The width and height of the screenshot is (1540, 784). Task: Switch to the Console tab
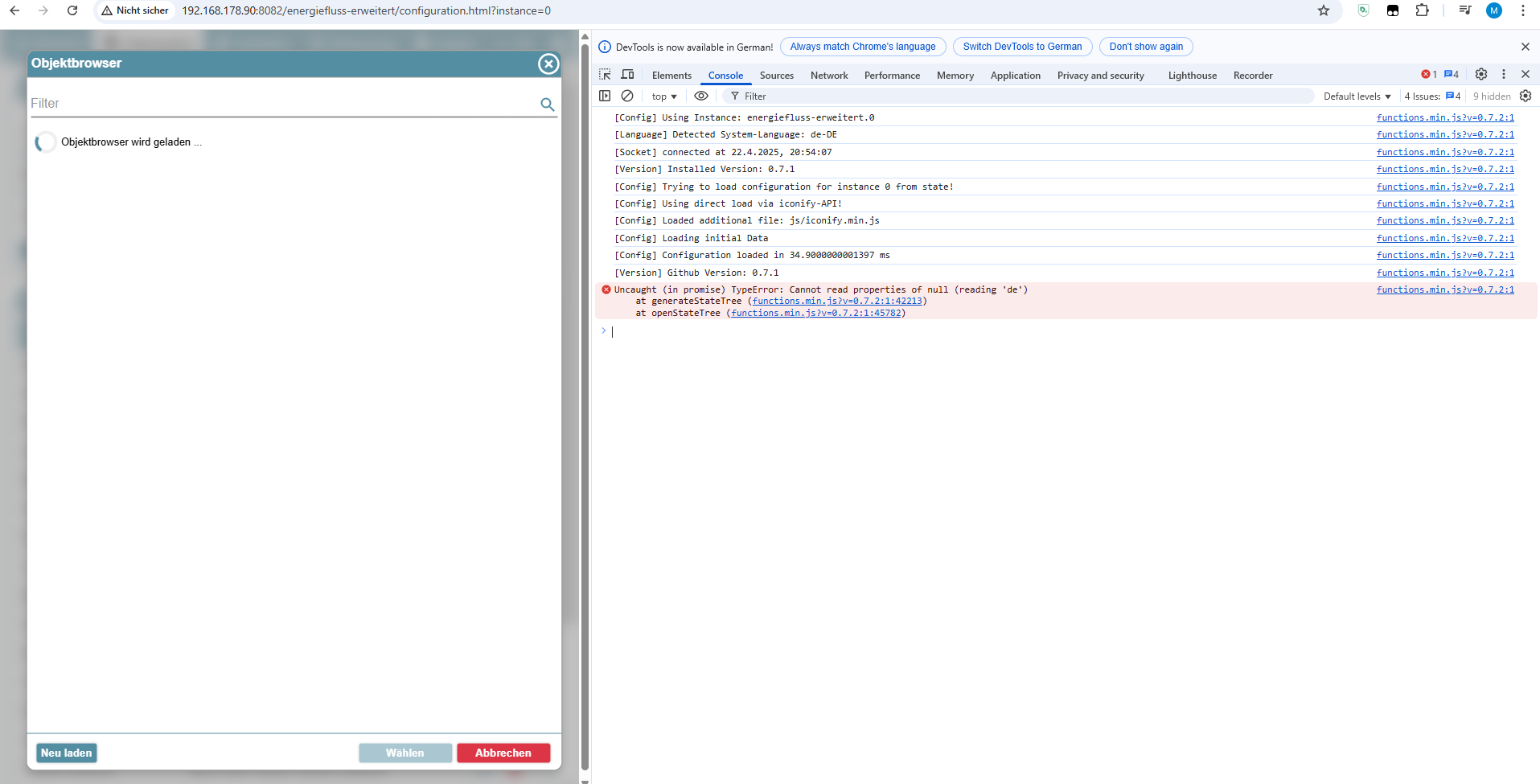click(x=725, y=76)
